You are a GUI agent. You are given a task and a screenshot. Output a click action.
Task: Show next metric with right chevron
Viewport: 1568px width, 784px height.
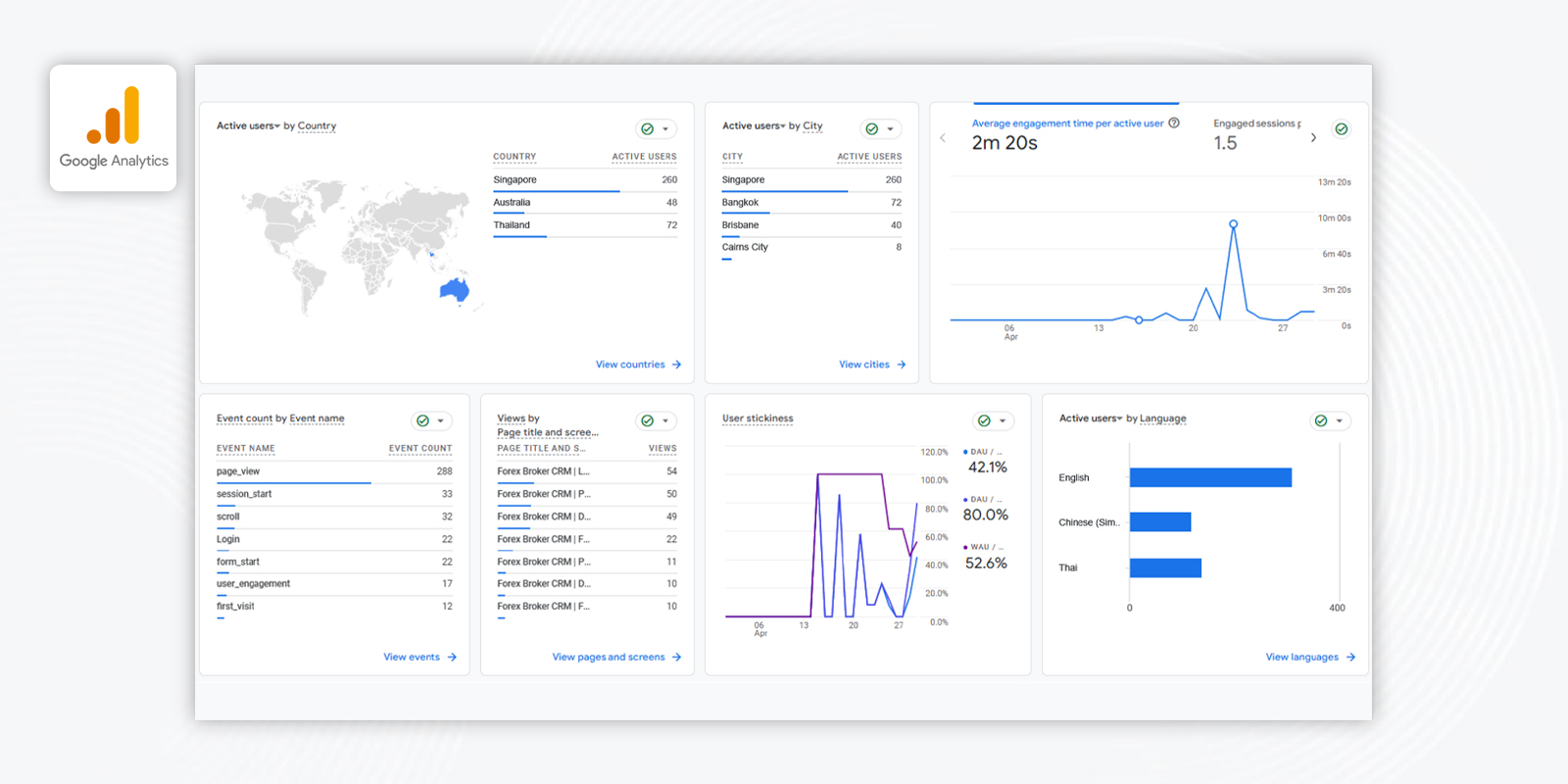click(1313, 138)
